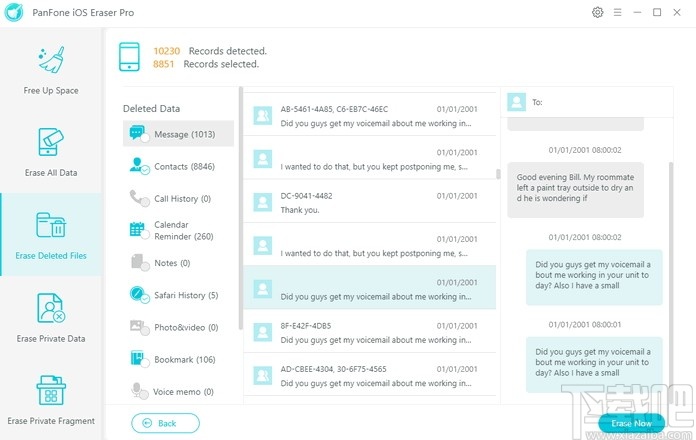
Task: Toggle Calendar Reminder (260) checkbox
Action: 145,234
